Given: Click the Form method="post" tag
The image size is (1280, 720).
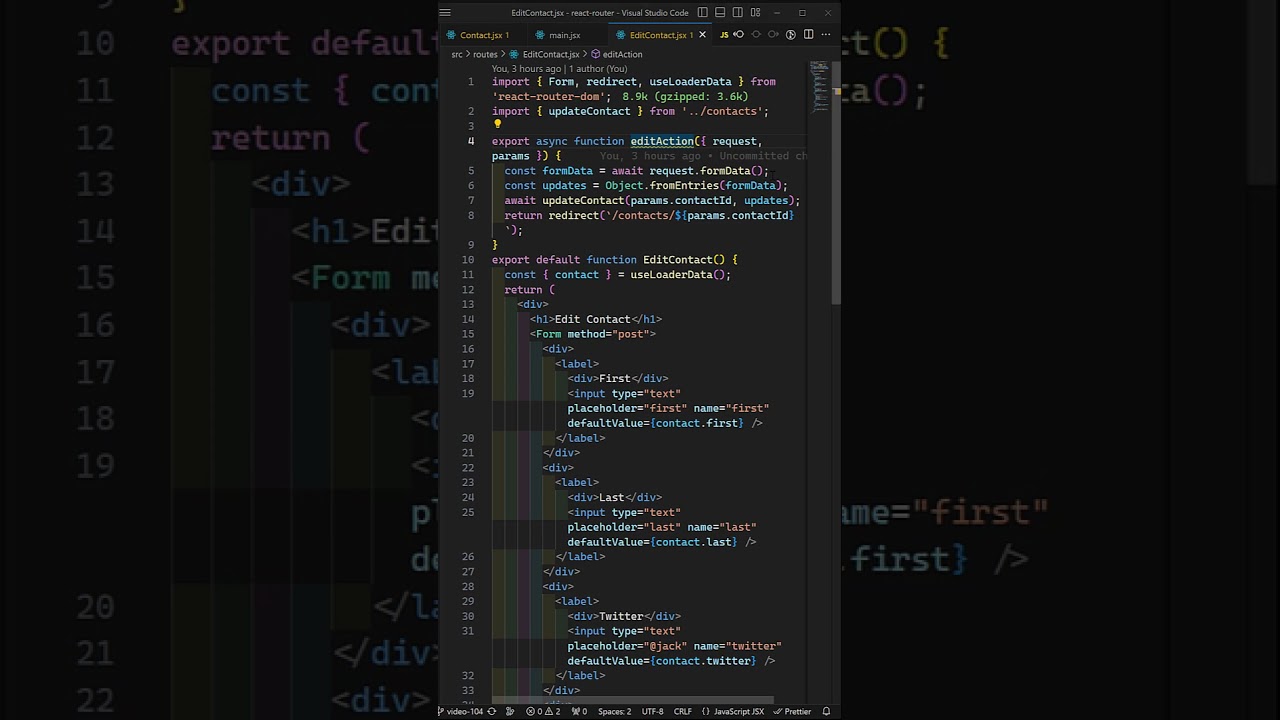Looking at the screenshot, I should tap(593, 334).
